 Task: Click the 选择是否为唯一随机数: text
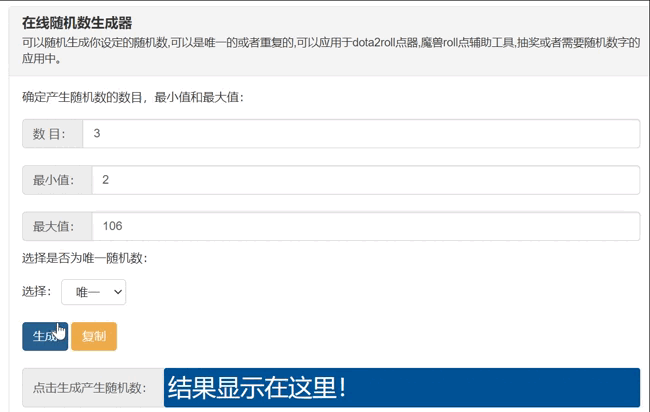[x=85, y=258]
